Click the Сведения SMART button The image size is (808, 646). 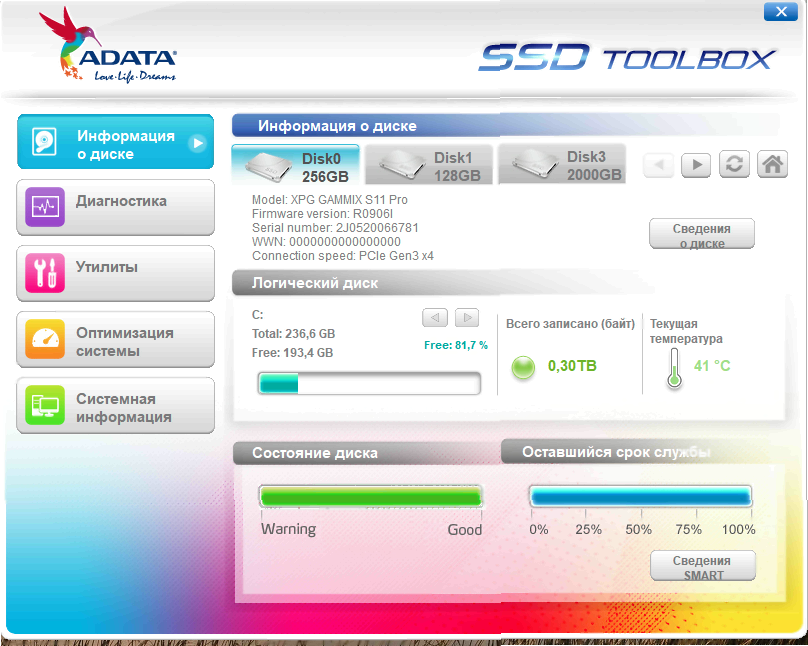703,566
